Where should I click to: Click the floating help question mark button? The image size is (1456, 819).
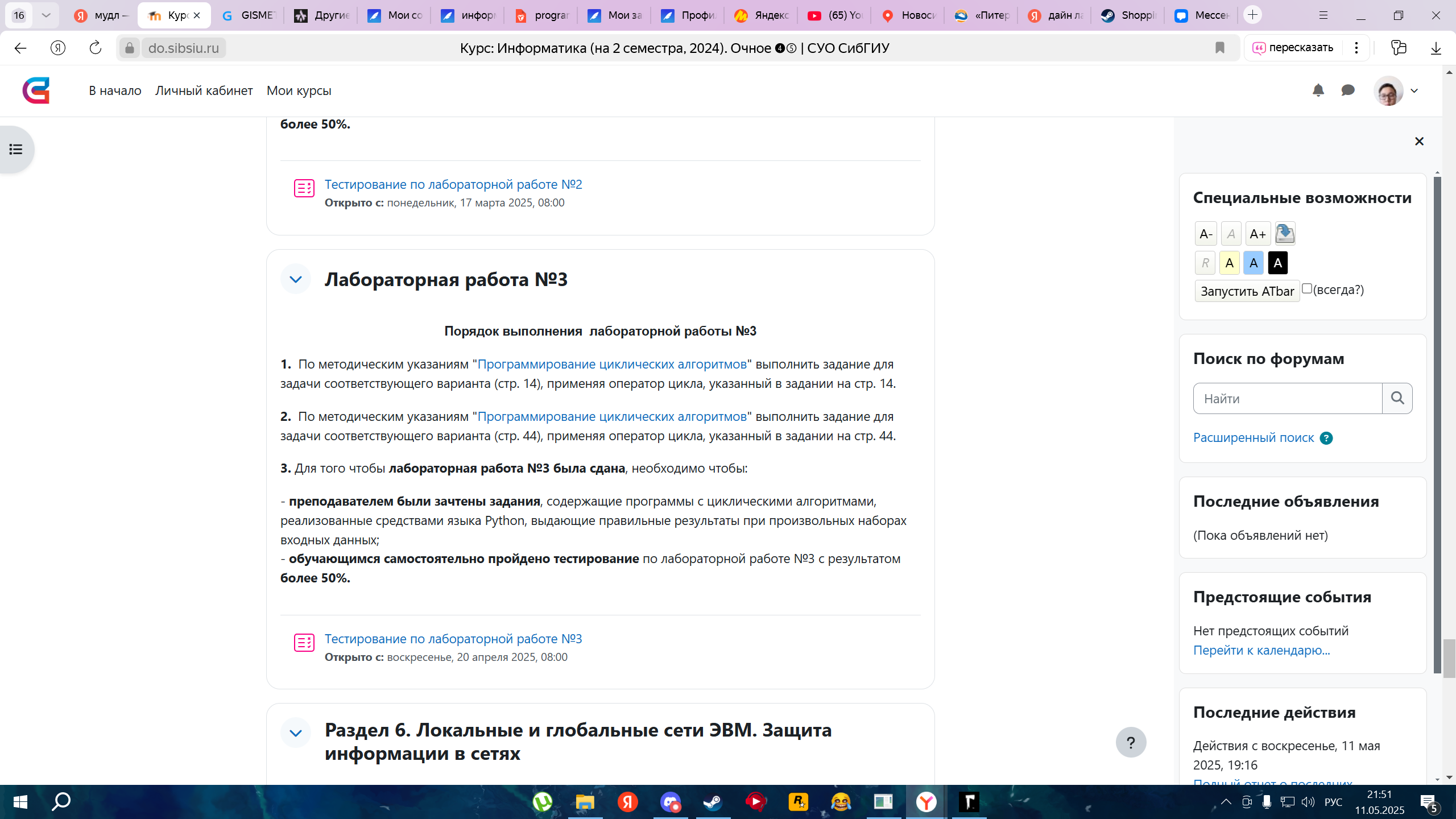tap(1131, 742)
